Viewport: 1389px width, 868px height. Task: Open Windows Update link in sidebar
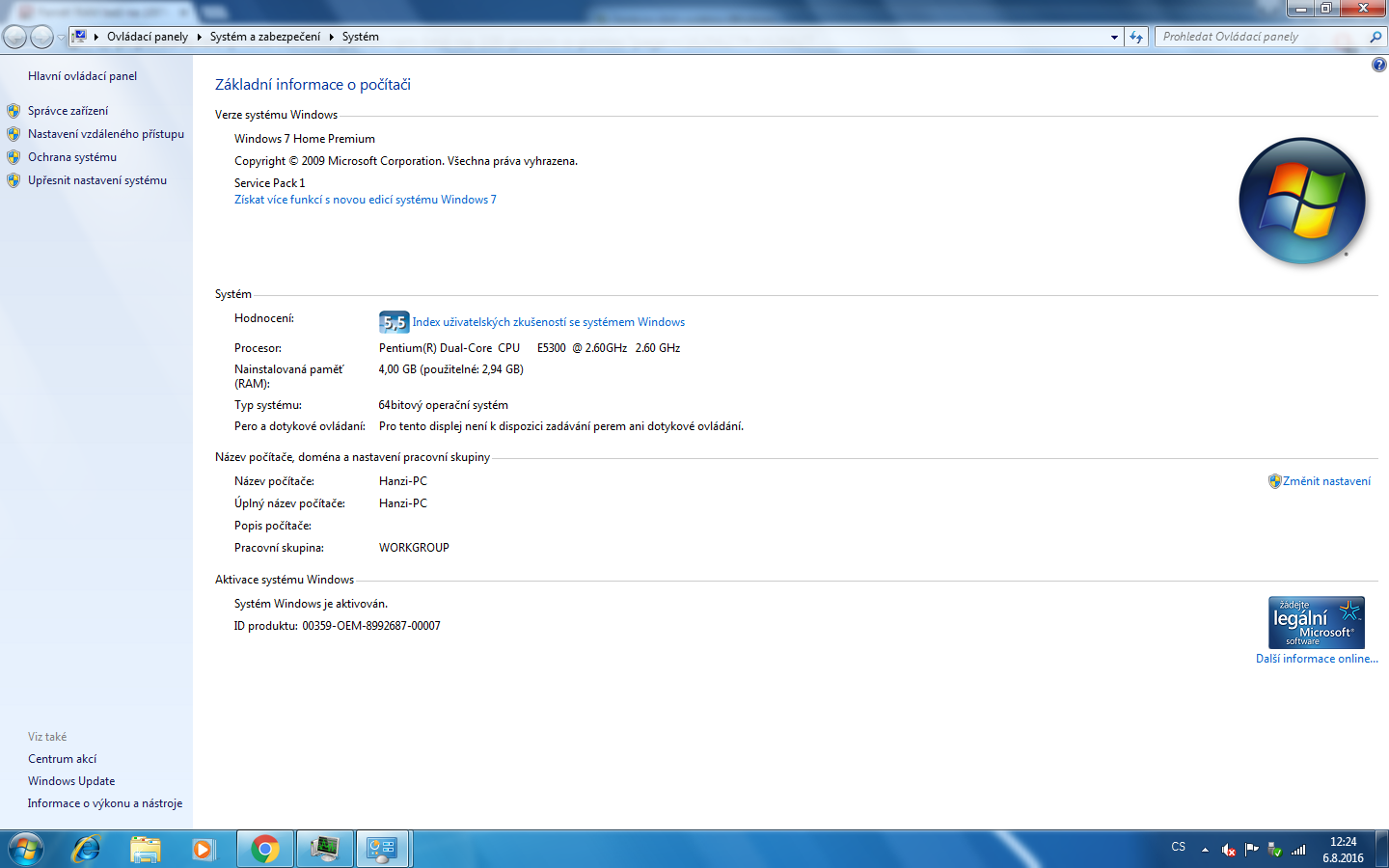click(71, 781)
